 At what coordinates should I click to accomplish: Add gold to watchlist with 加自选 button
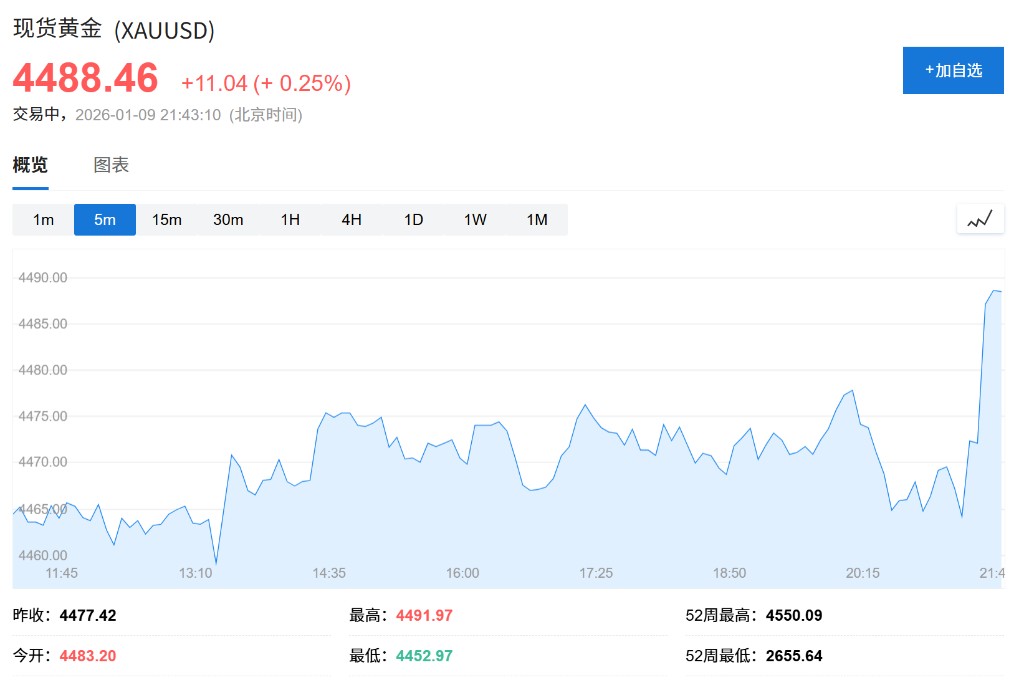[953, 70]
